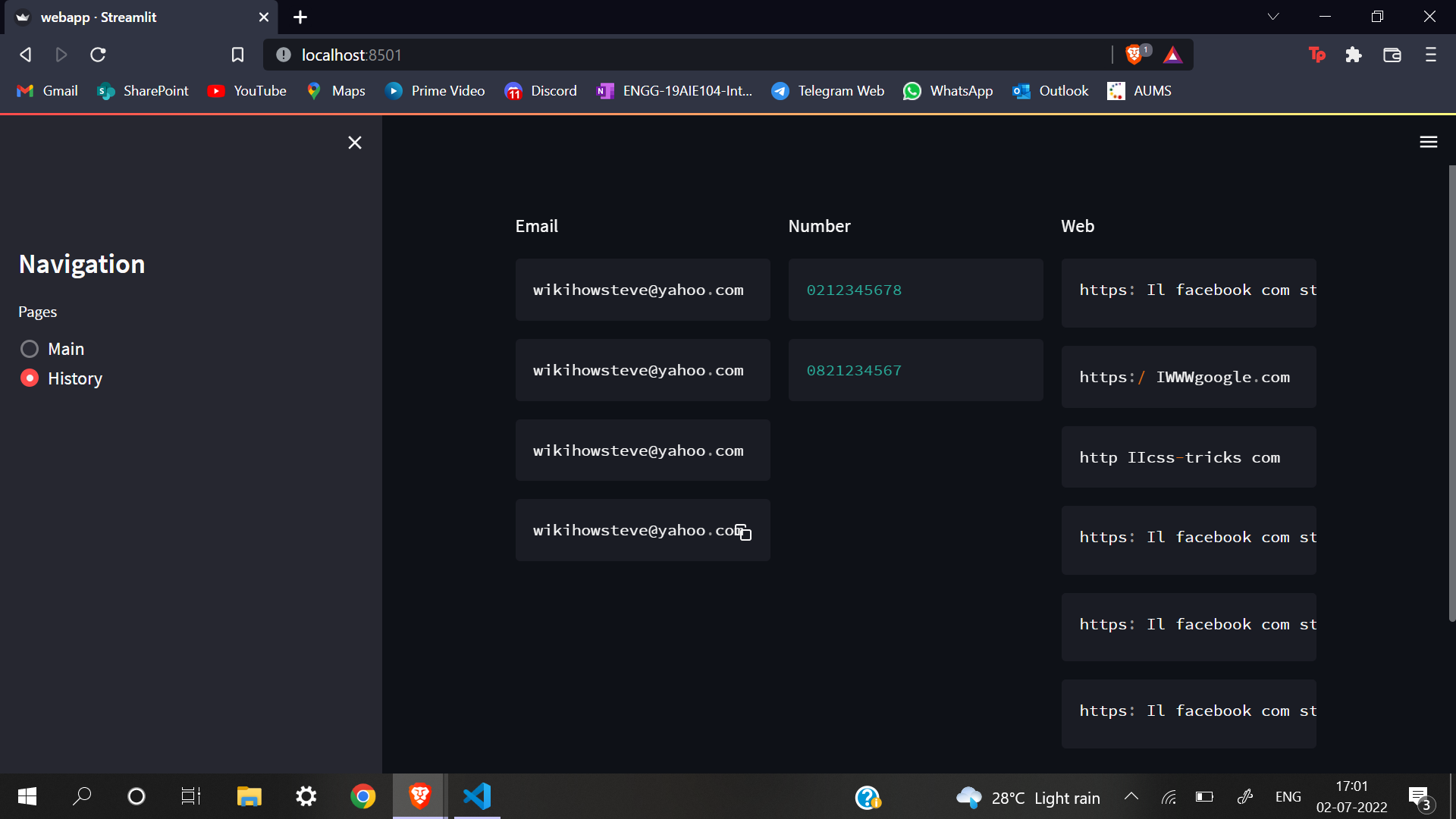Image resolution: width=1456 pixels, height=819 pixels.
Task: Launch Visual Studio Code from the taskbar
Action: [476, 797]
